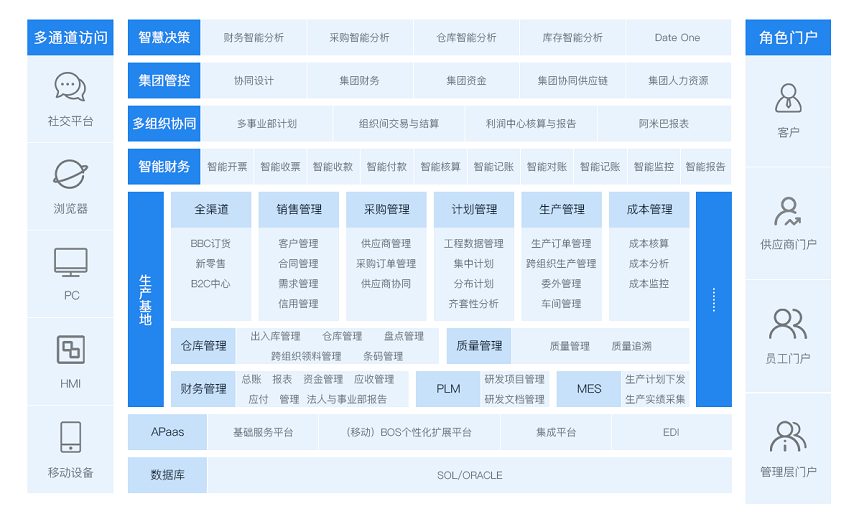Select 利润中心核算与报告 cell
The width and height of the screenshot is (856, 516).
pos(531,123)
